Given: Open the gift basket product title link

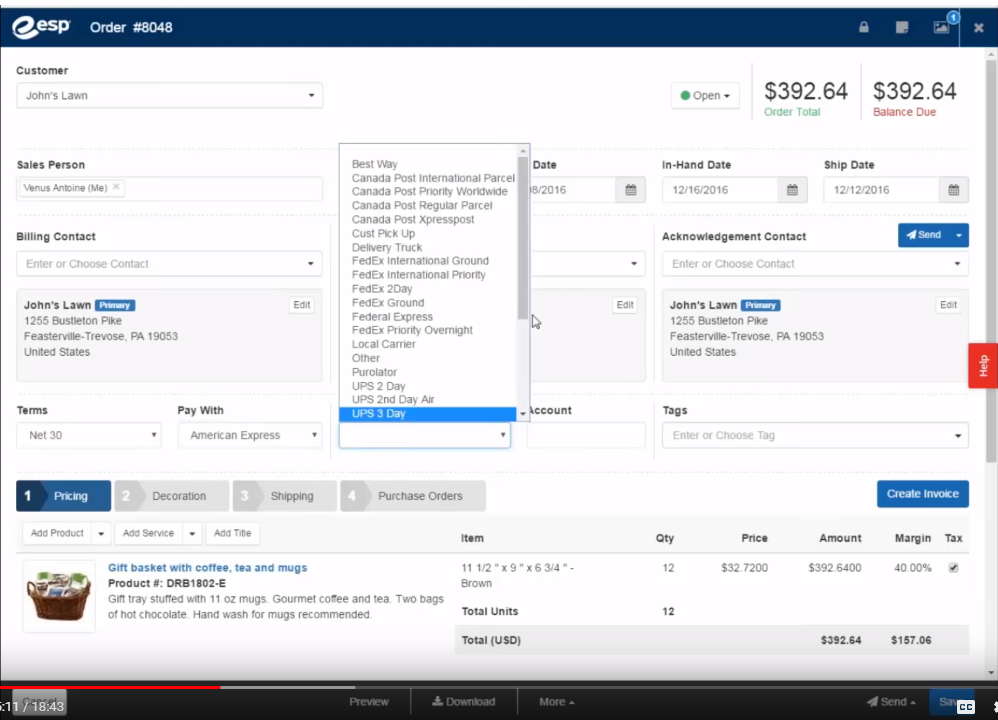Looking at the screenshot, I should click(x=207, y=568).
